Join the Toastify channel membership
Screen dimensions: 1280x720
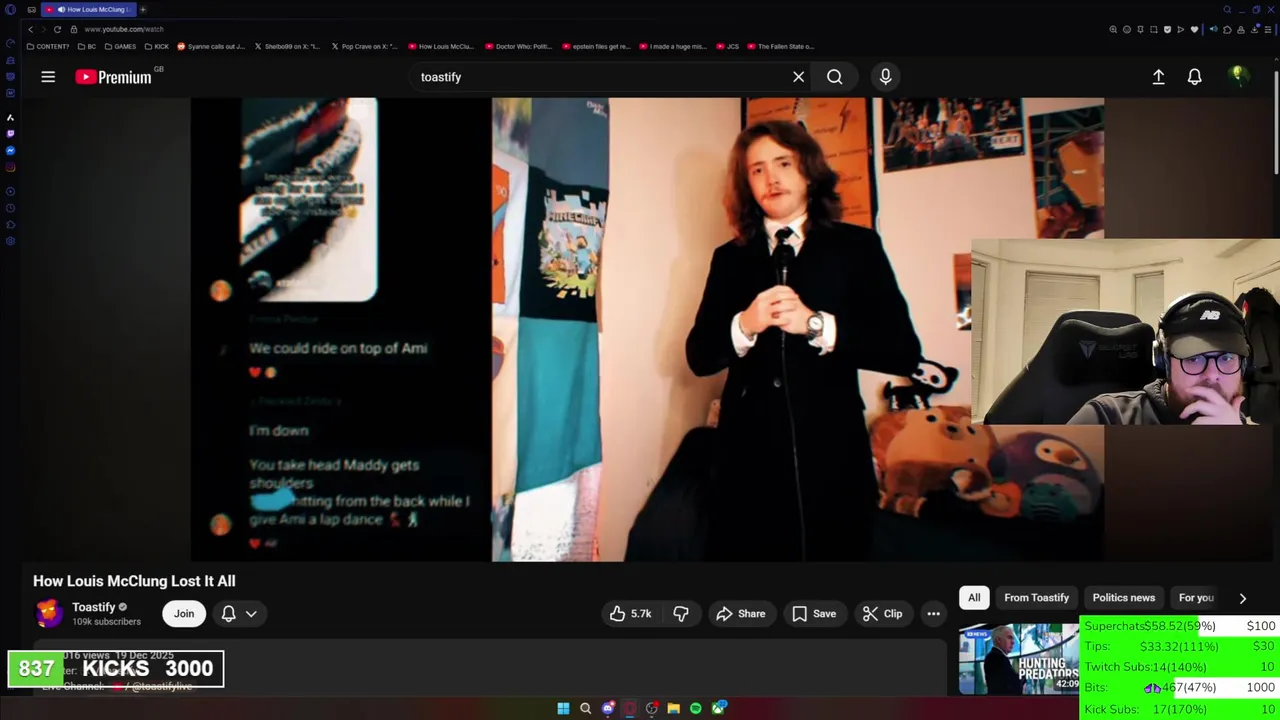[184, 614]
